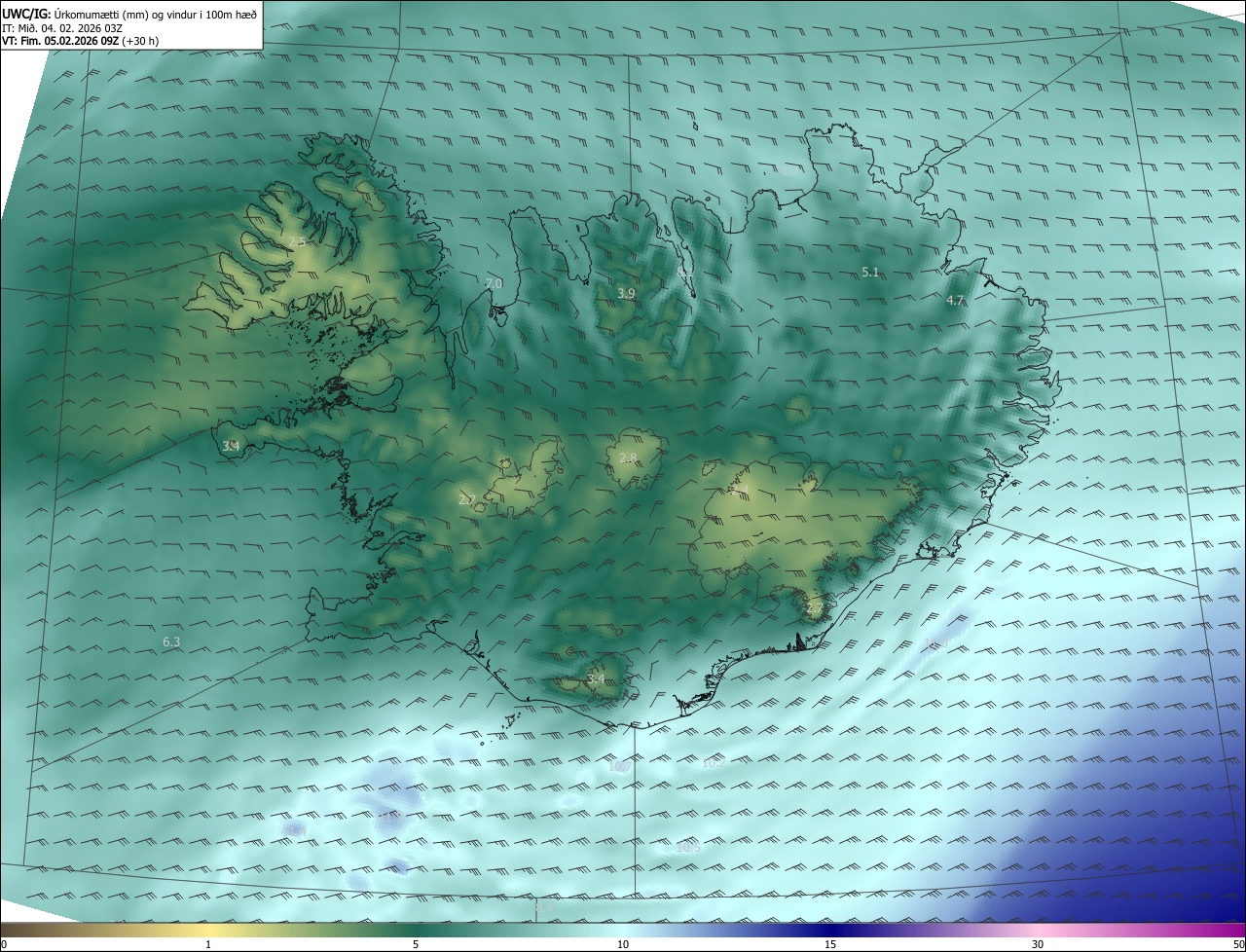This screenshot has height=952, width=1246.
Task: Click the 2.7 value beside Langjökull glacier
Action: [467, 499]
